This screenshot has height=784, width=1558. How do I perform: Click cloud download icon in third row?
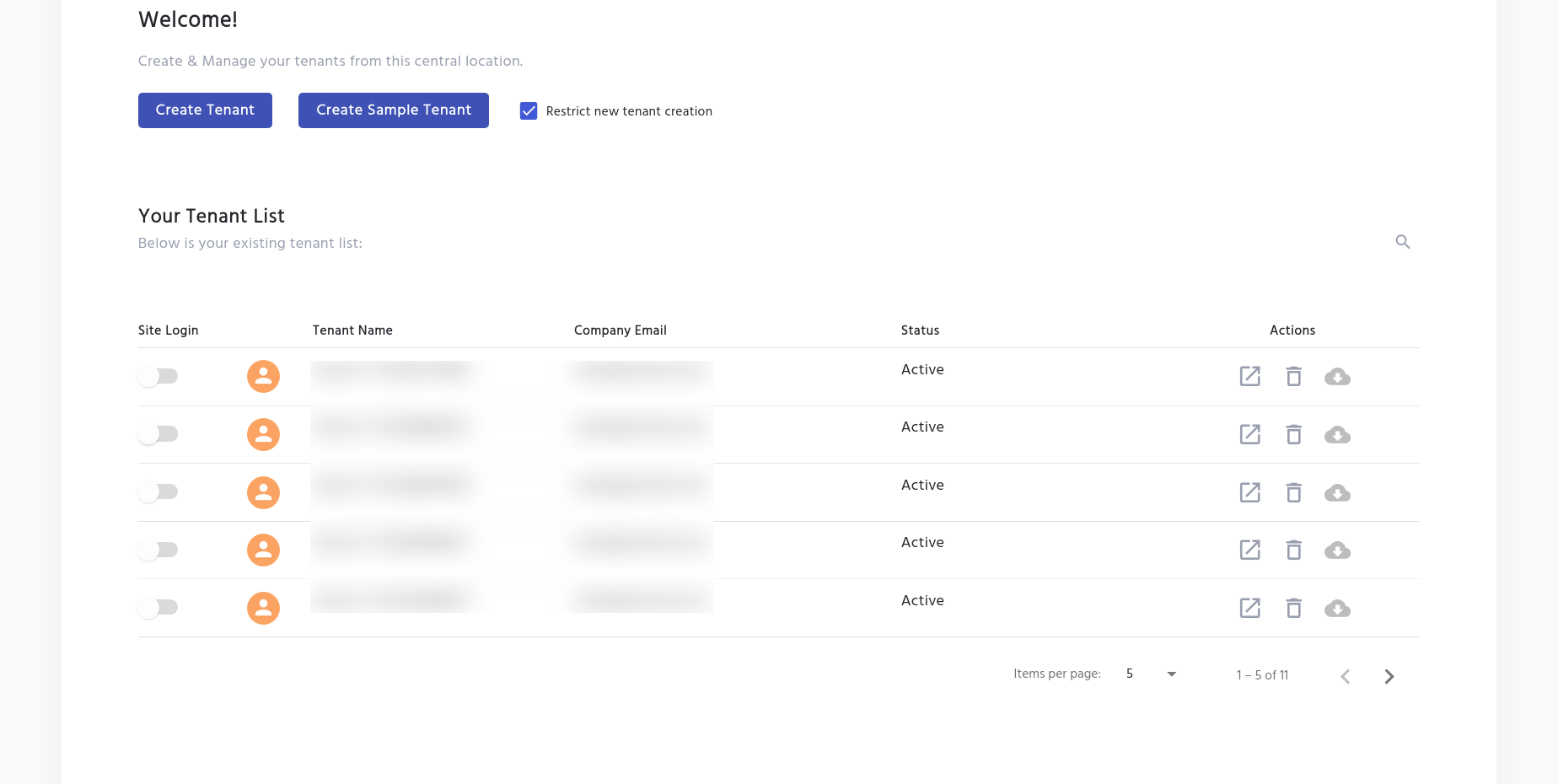pos(1337,493)
